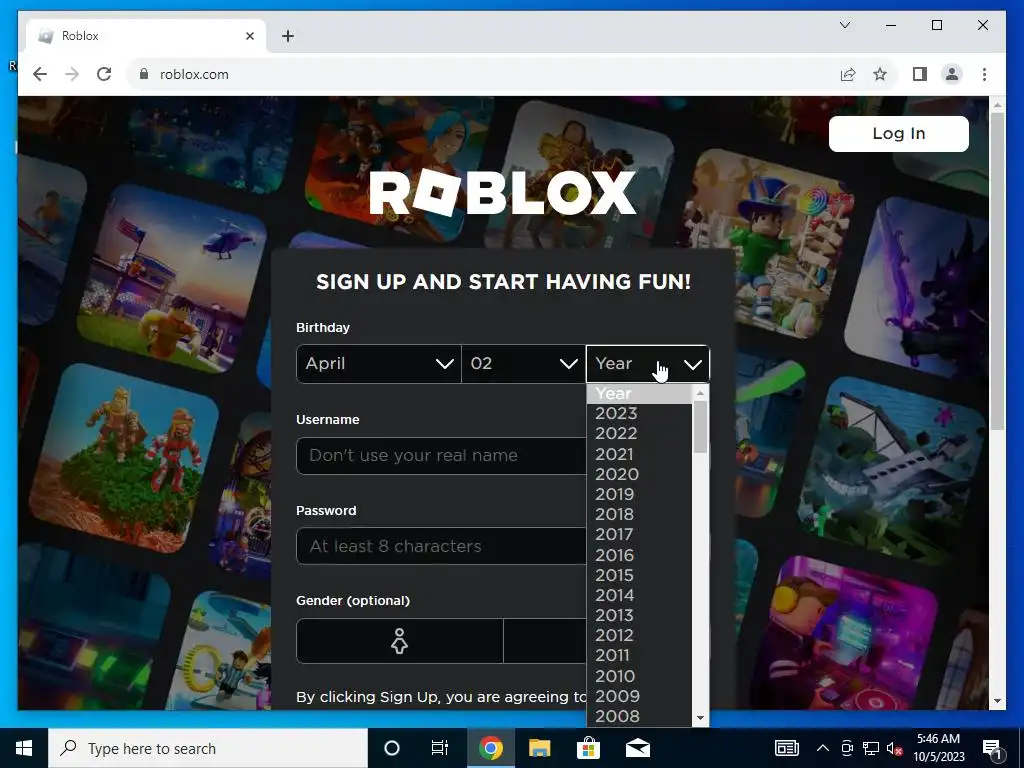
Task: Click the Password input field
Action: click(441, 546)
